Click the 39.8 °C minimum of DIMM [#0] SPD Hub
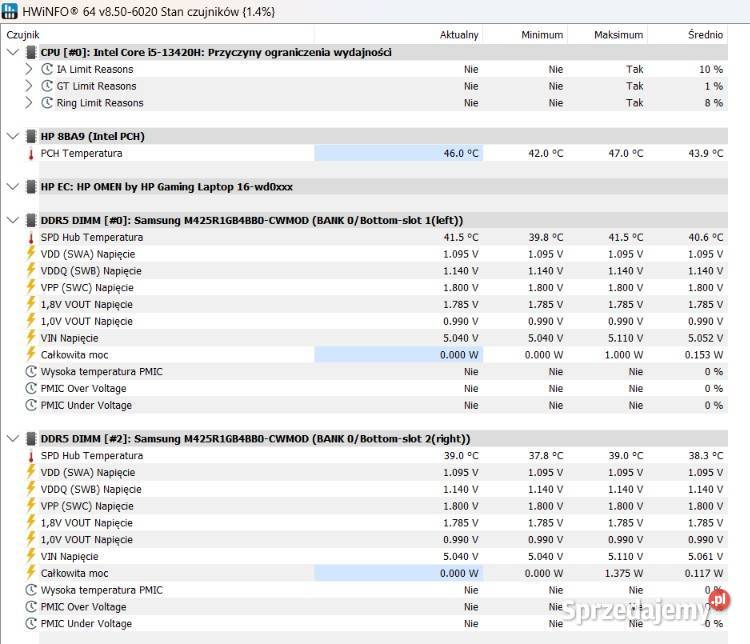 (x=546, y=237)
